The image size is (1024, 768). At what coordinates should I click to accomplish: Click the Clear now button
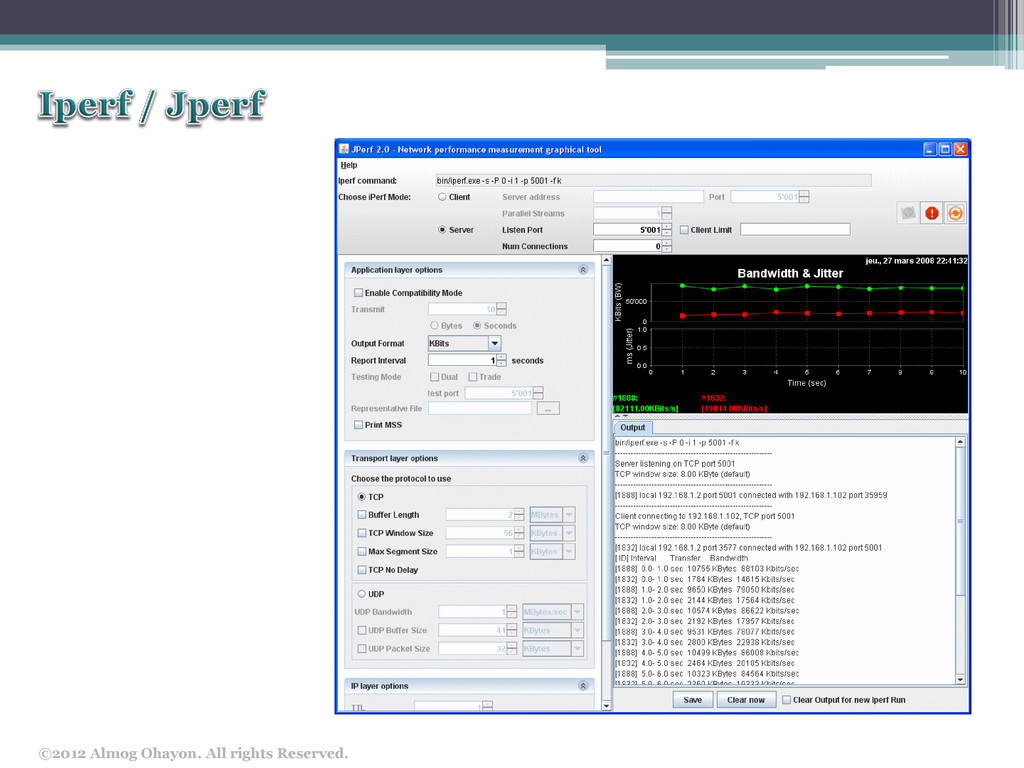(x=746, y=699)
